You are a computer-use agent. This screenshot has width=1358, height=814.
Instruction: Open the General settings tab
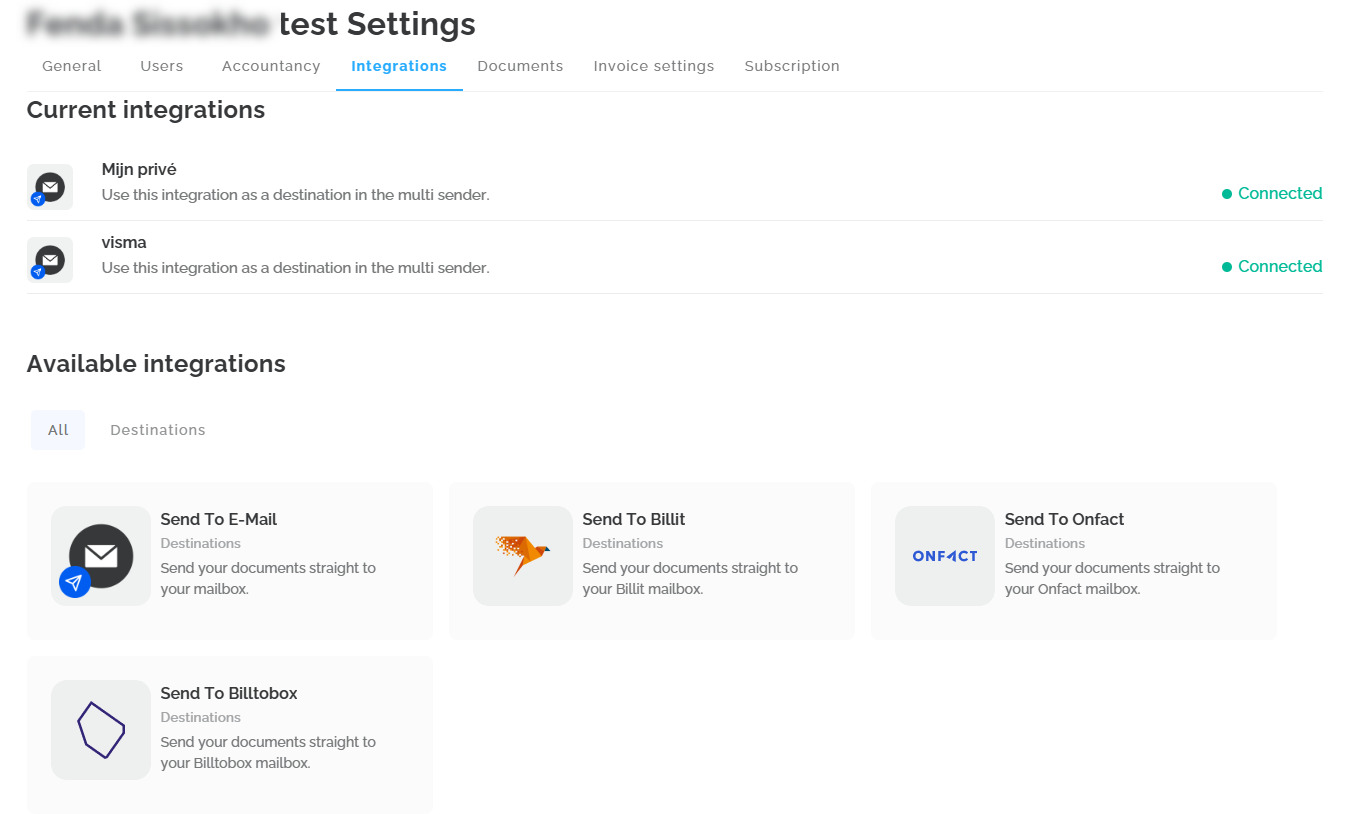[72, 66]
